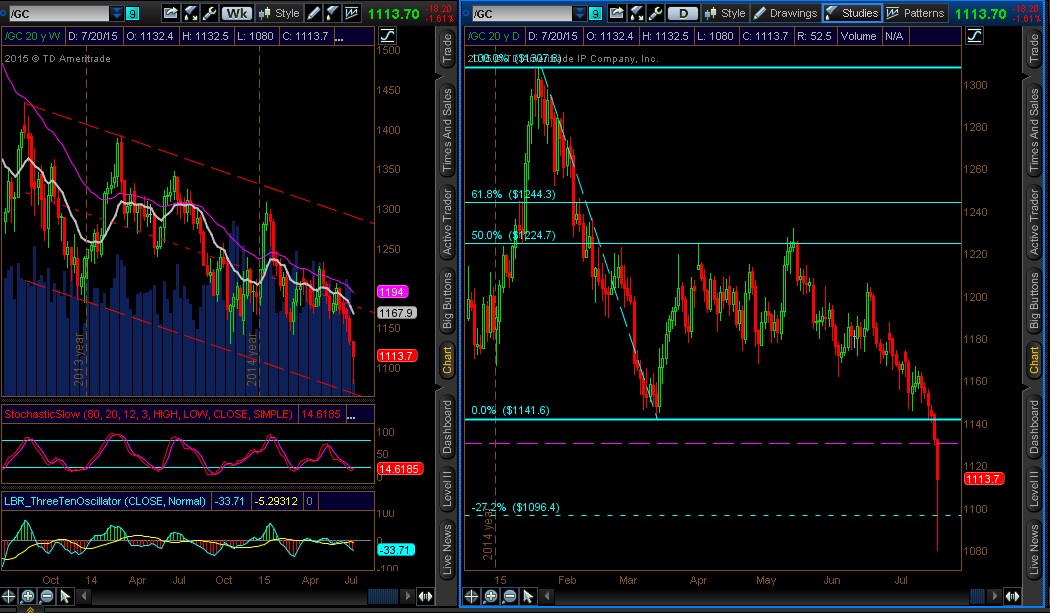The image size is (1050, 613).
Task: Zoom out on the left weekly chart
Action: [46, 596]
